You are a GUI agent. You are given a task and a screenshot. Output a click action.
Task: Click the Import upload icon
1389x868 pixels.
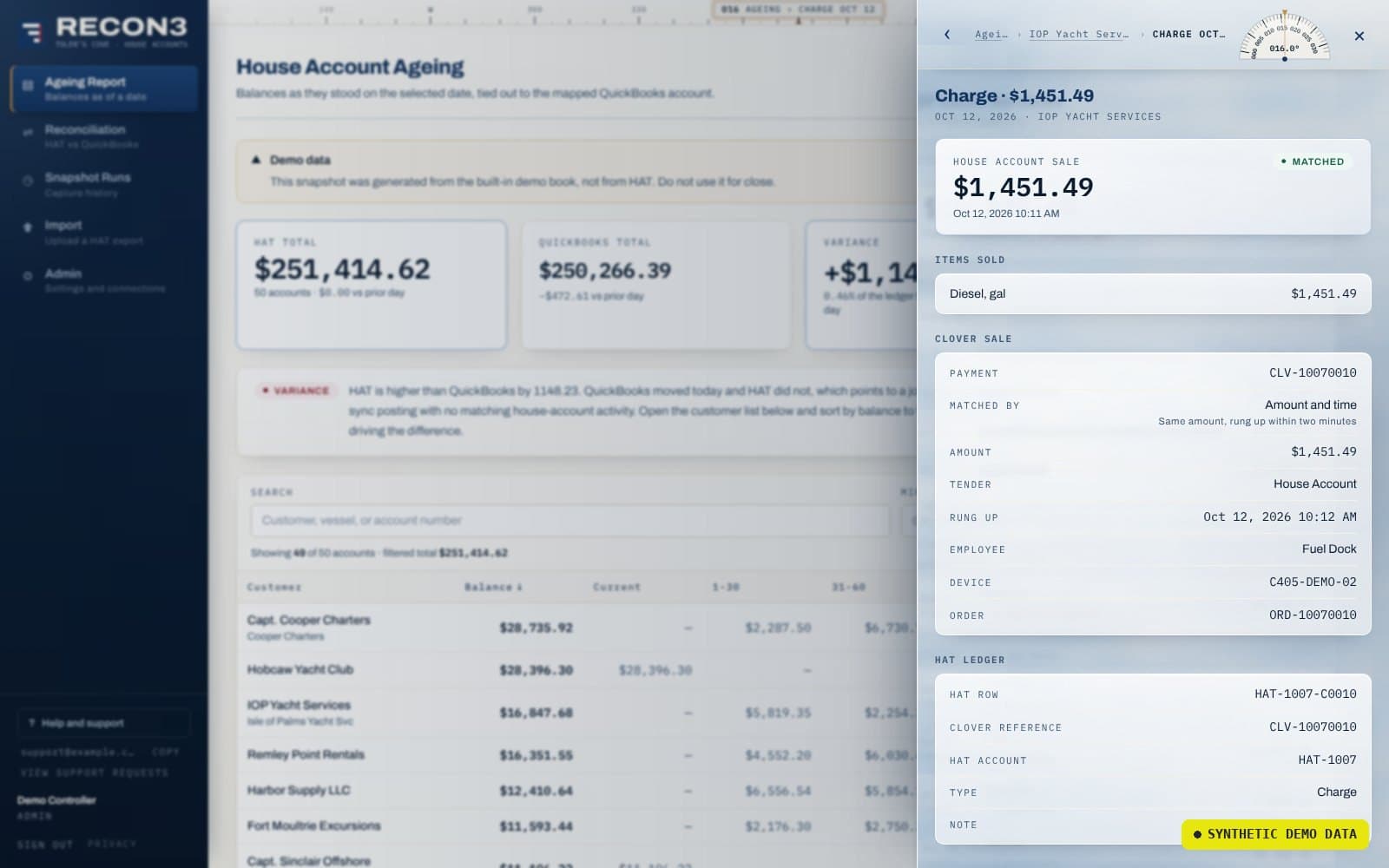28,227
